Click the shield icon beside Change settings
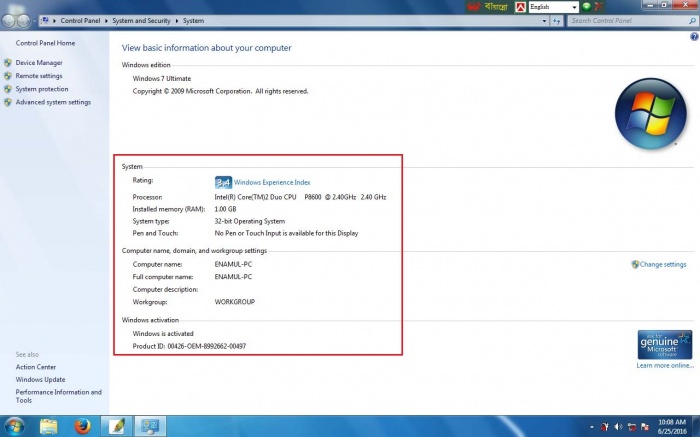Viewport: 700px width, 437px height. (x=635, y=264)
